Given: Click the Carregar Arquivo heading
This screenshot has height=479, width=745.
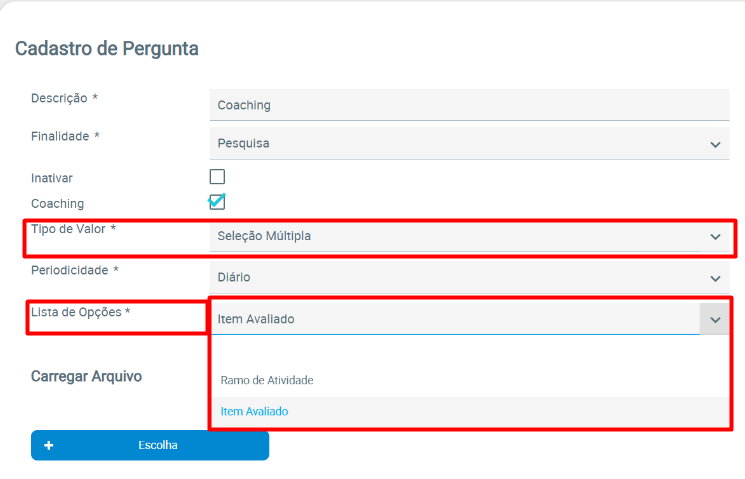Looking at the screenshot, I should pyautogui.click(x=86, y=376).
